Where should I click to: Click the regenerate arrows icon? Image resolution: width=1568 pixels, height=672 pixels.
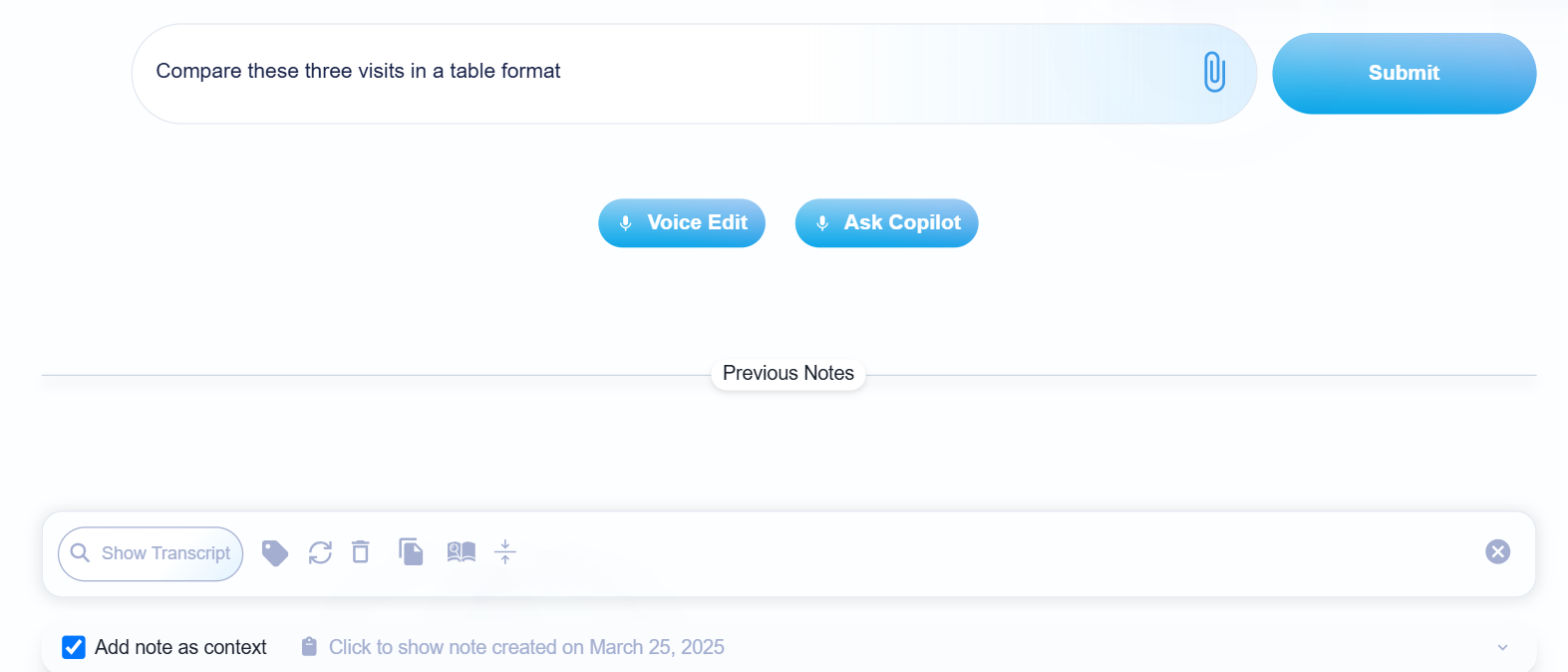click(320, 552)
